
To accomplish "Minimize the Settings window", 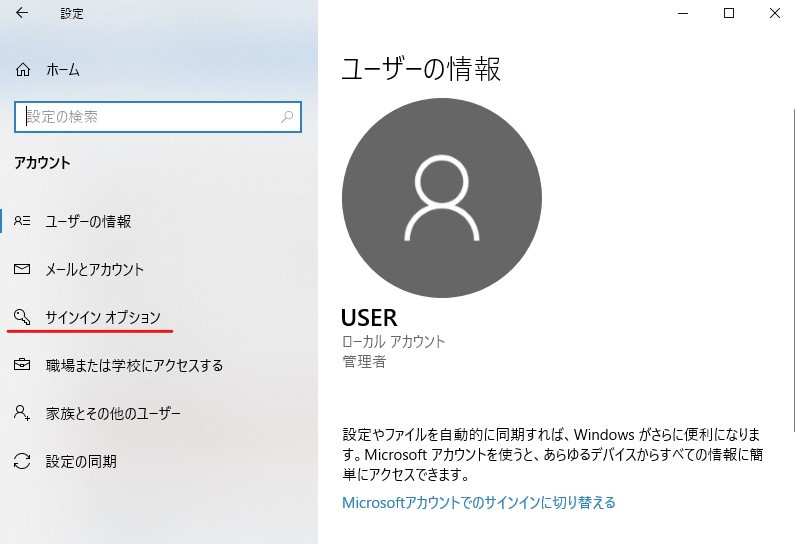I will pos(683,13).
